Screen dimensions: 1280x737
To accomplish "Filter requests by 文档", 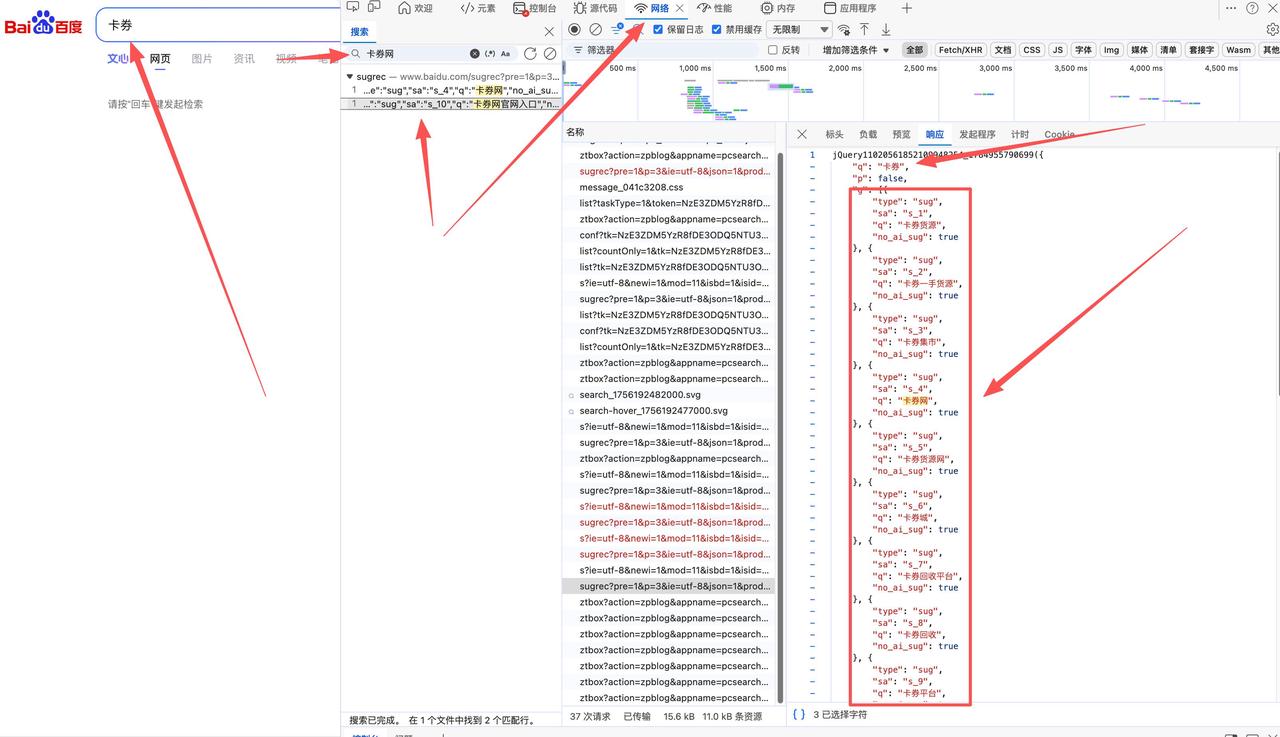I will tap(1003, 50).
